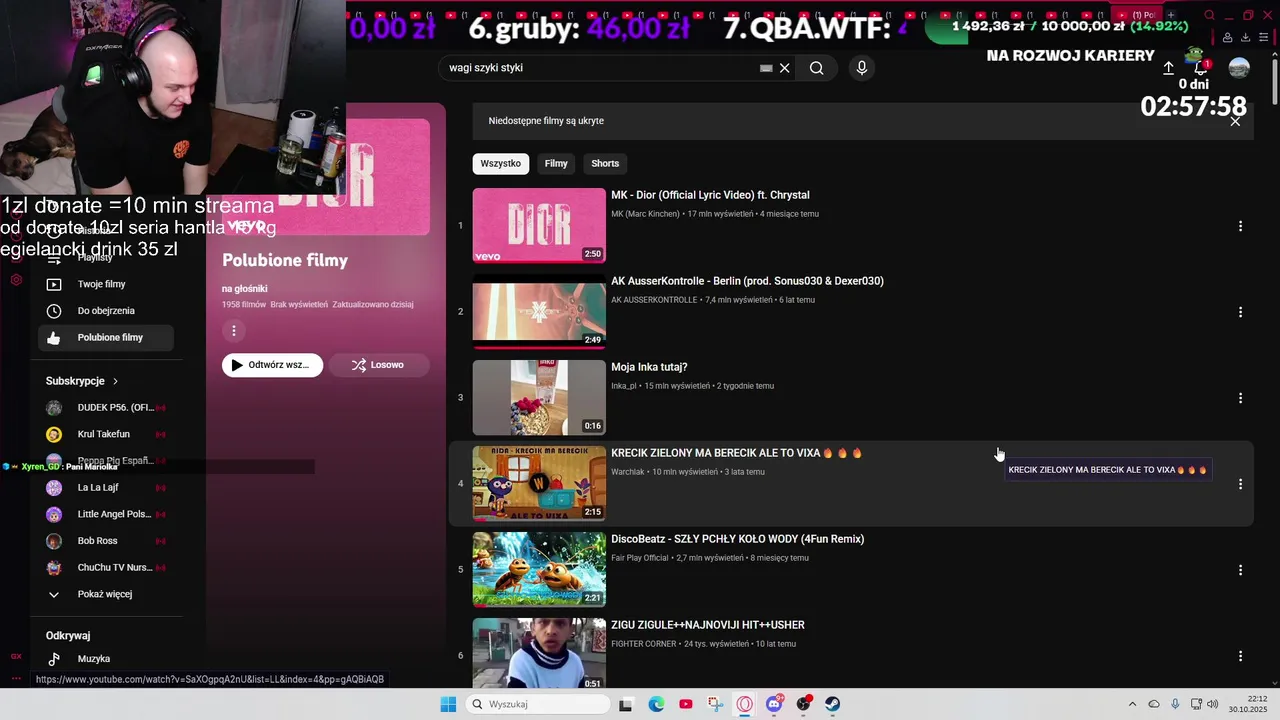1280x720 pixels.
Task: Switch to the '(1) Pol' browser tab
Action: [x=1138, y=15]
